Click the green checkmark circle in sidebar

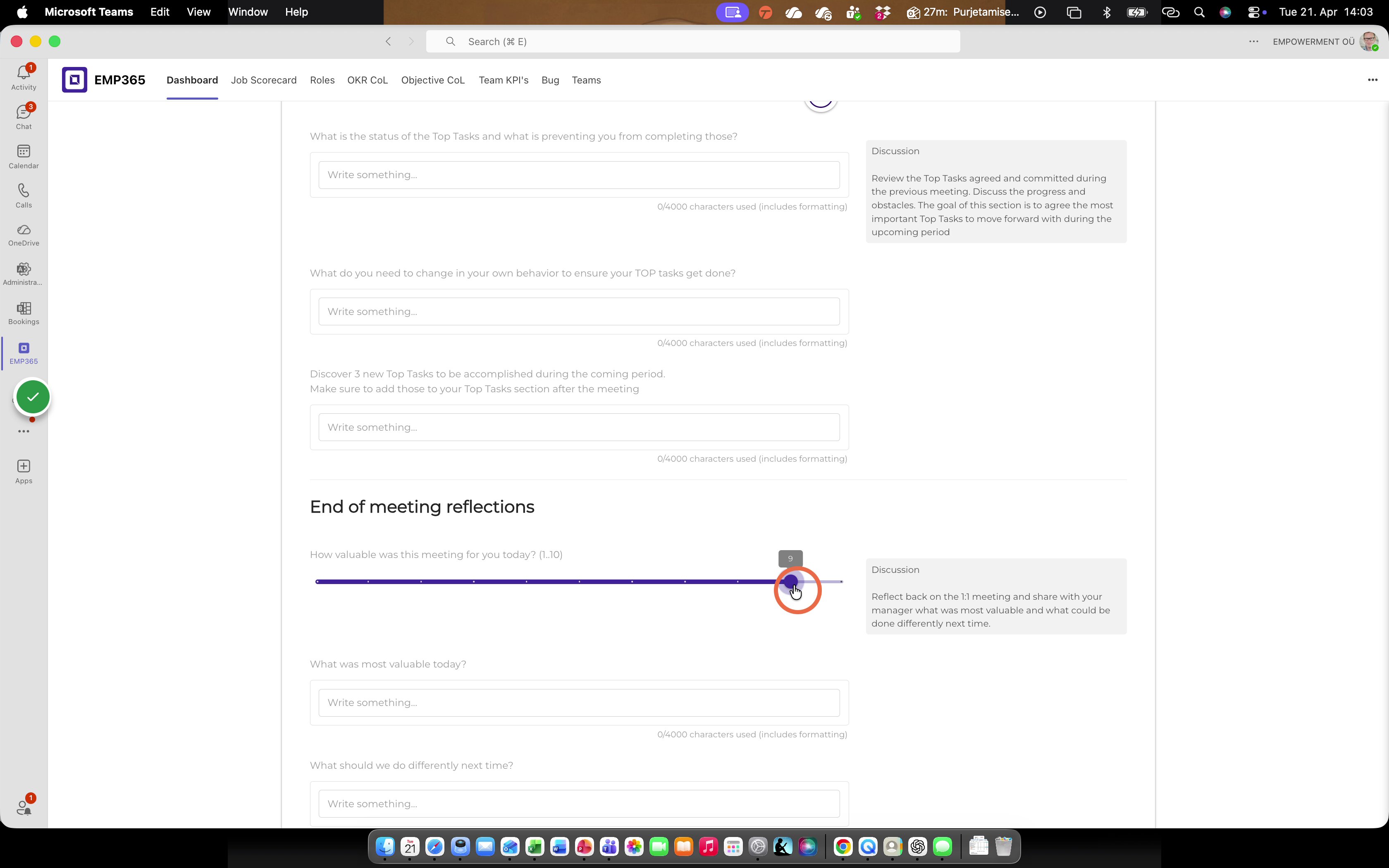coord(33,397)
